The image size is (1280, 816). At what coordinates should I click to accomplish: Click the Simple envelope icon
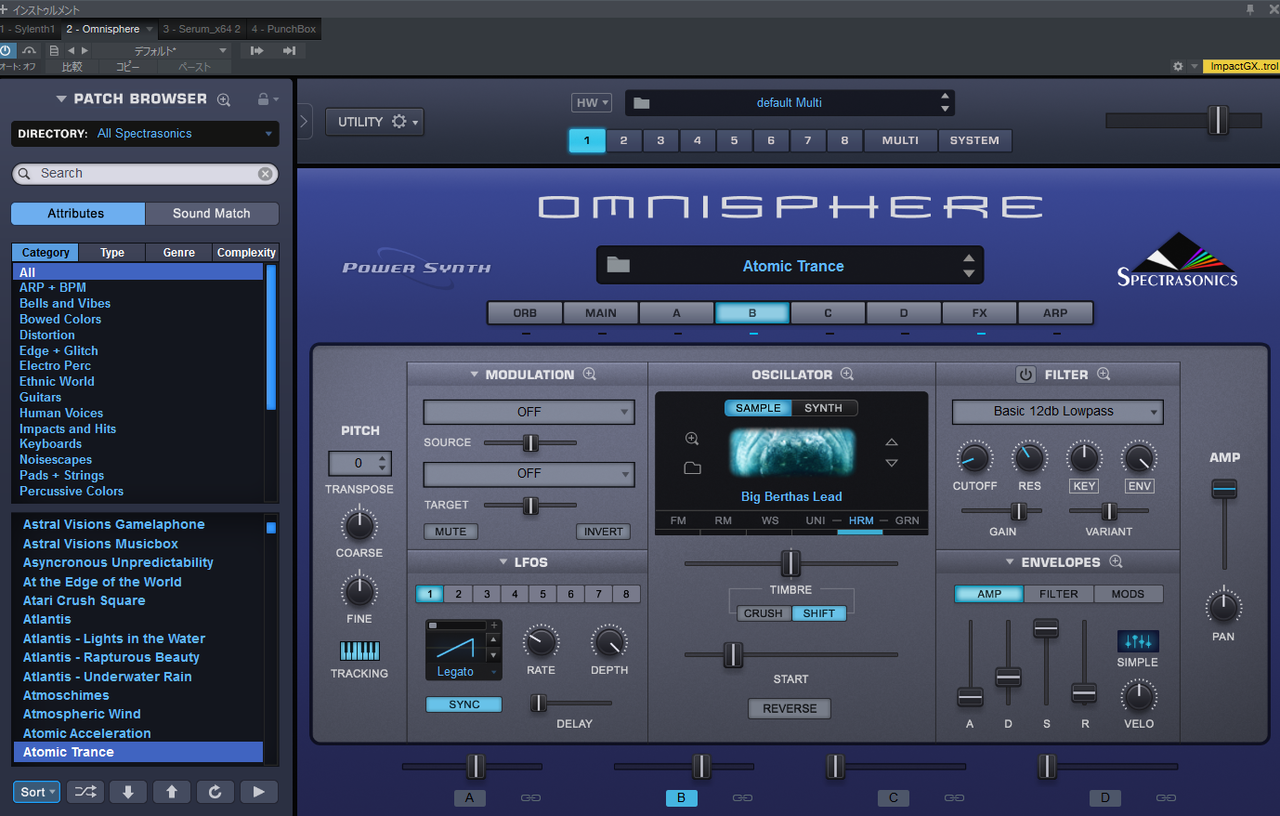pos(1138,642)
